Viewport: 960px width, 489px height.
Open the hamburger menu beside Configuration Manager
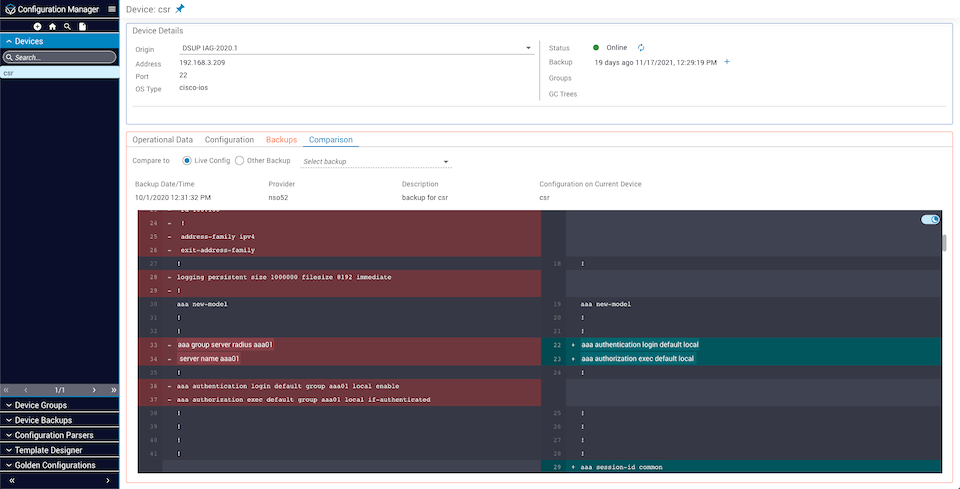click(x=111, y=9)
